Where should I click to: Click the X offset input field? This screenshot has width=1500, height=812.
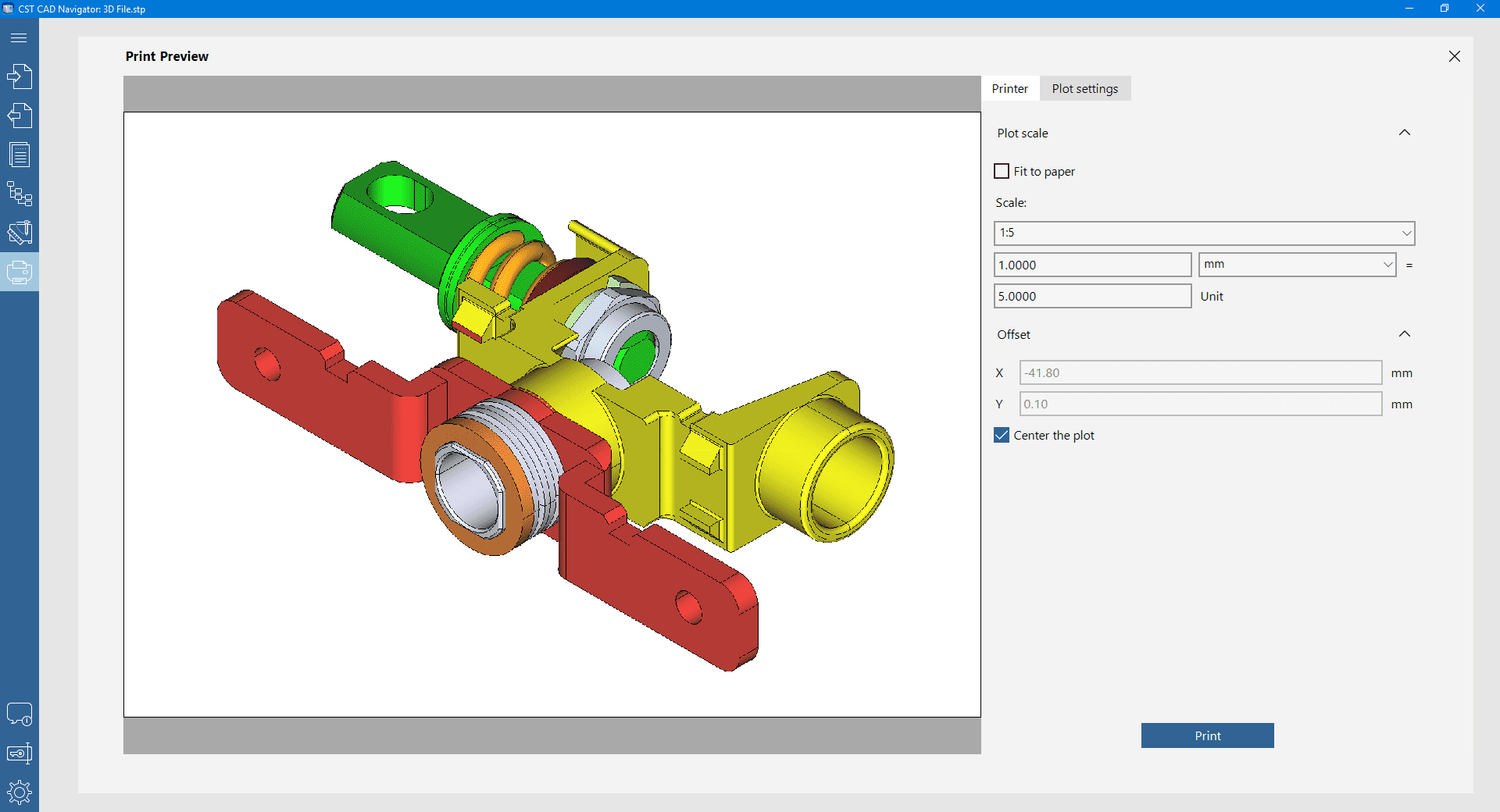pos(1201,372)
